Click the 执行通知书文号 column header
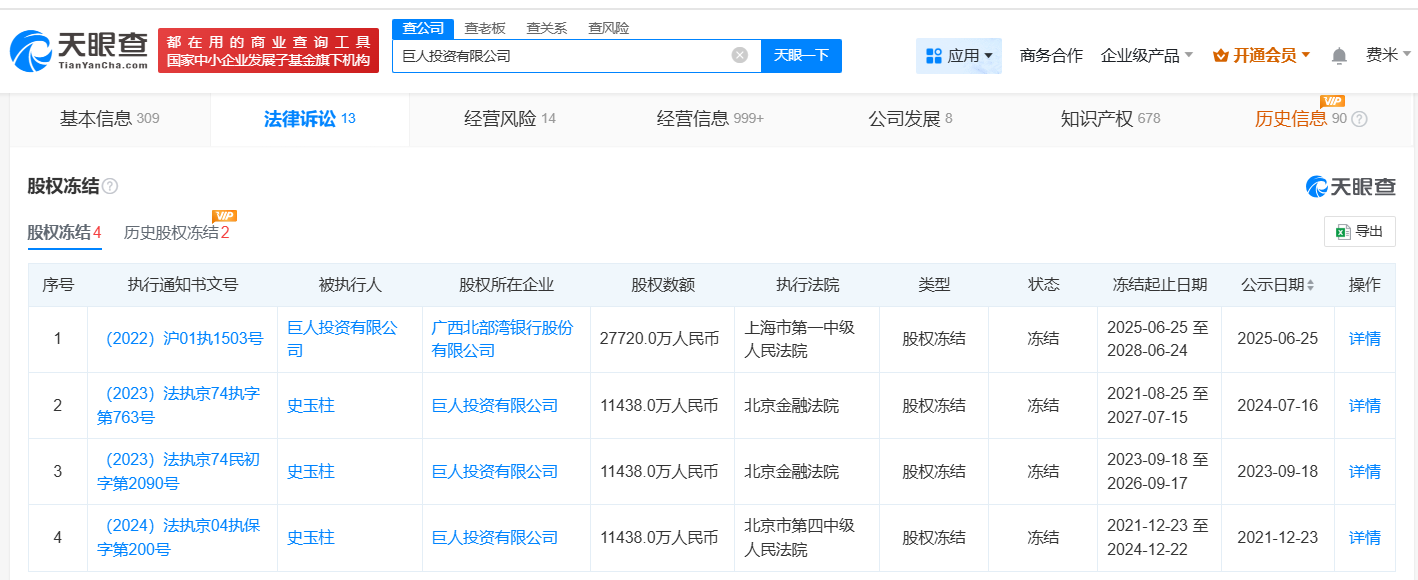 [x=183, y=285]
